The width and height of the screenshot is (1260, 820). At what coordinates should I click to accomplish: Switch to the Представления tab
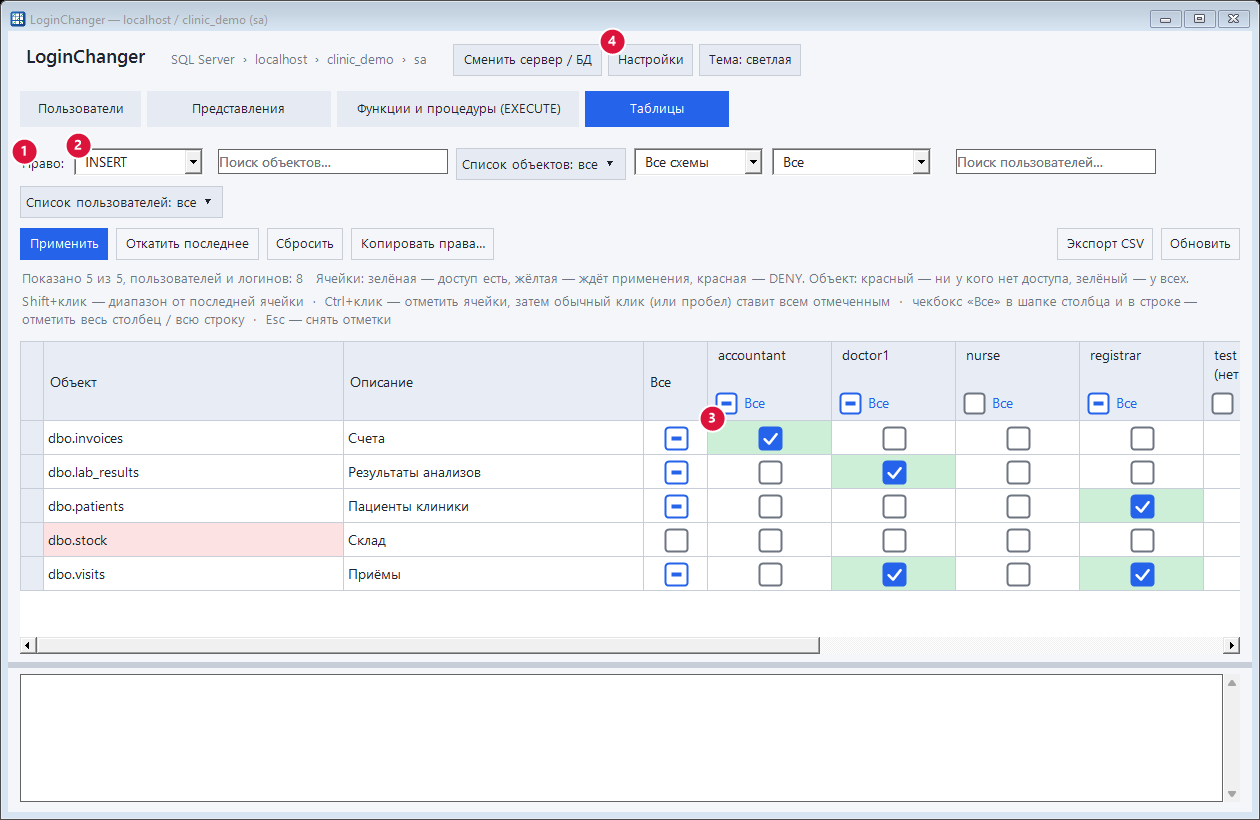[239, 109]
